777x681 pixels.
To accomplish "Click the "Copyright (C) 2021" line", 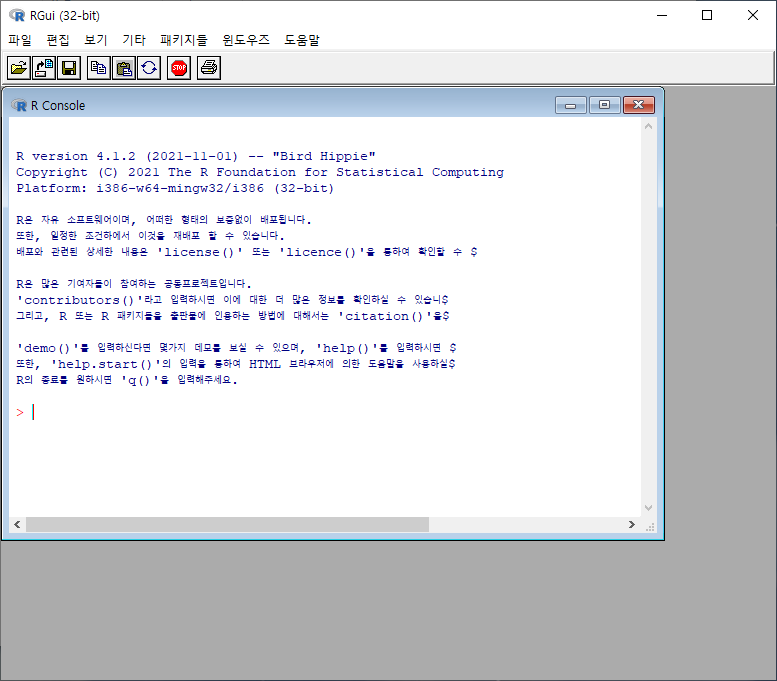I will tap(260, 172).
